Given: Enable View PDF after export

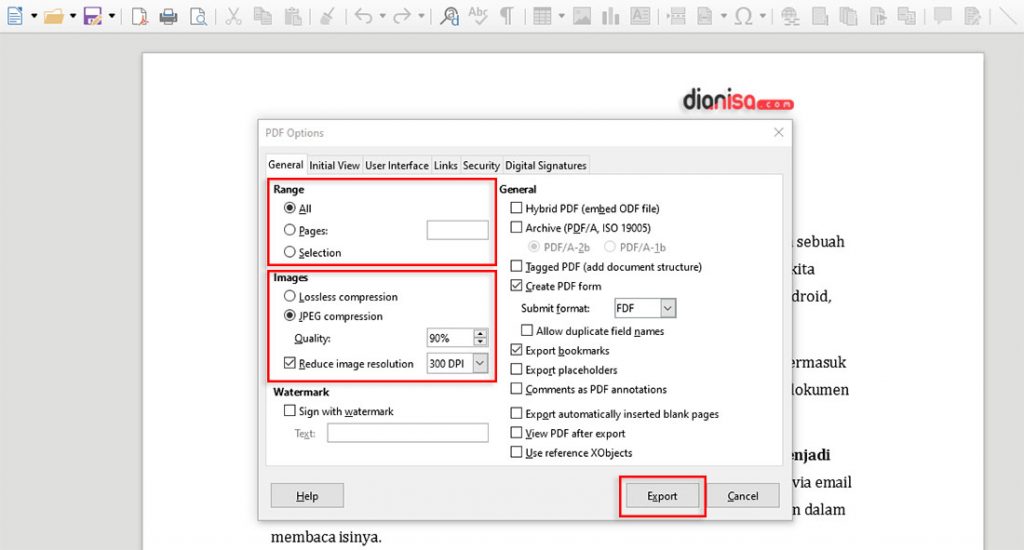Looking at the screenshot, I should 517,433.
